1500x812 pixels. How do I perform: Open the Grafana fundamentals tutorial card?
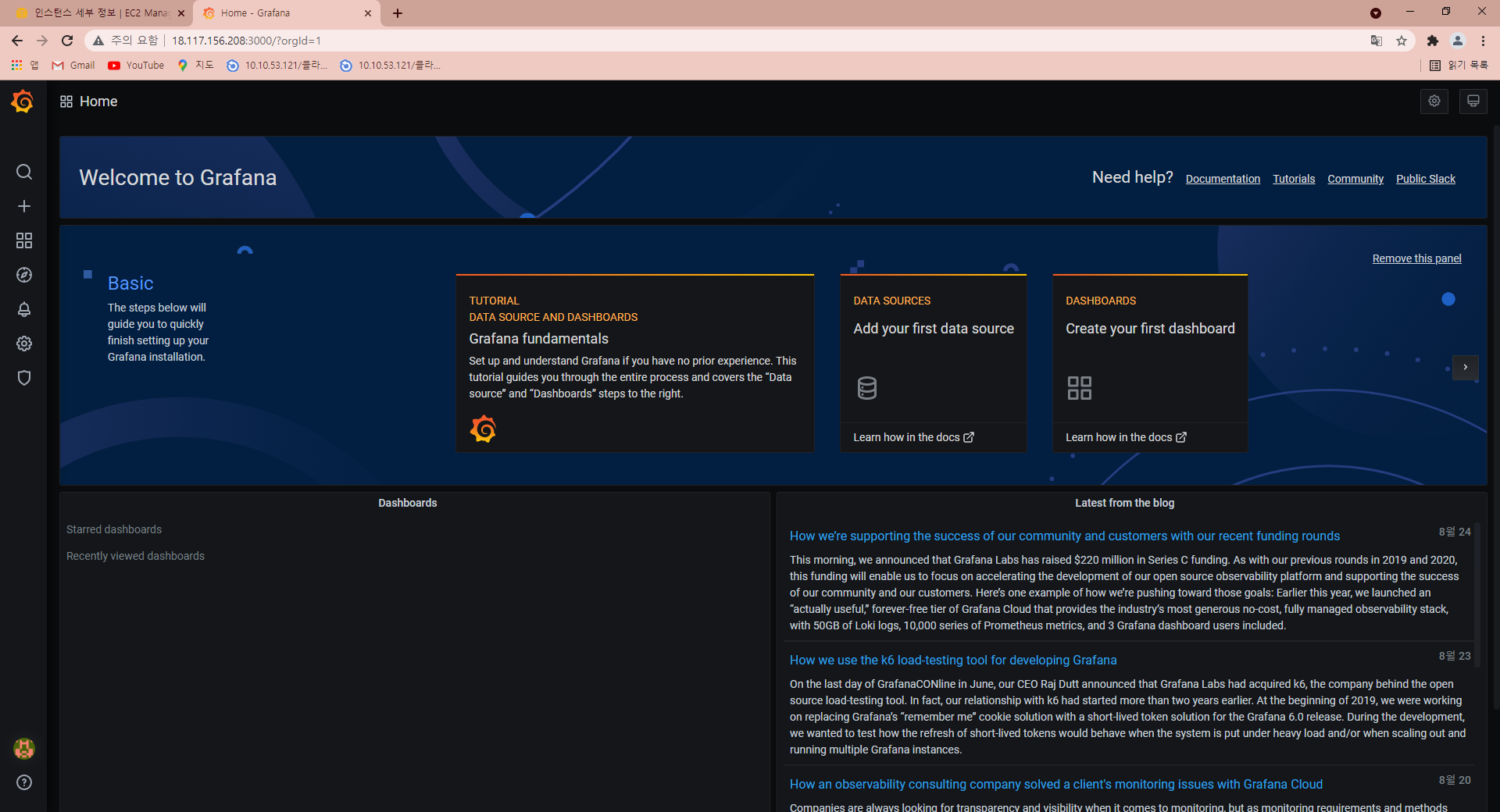(x=635, y=363)
